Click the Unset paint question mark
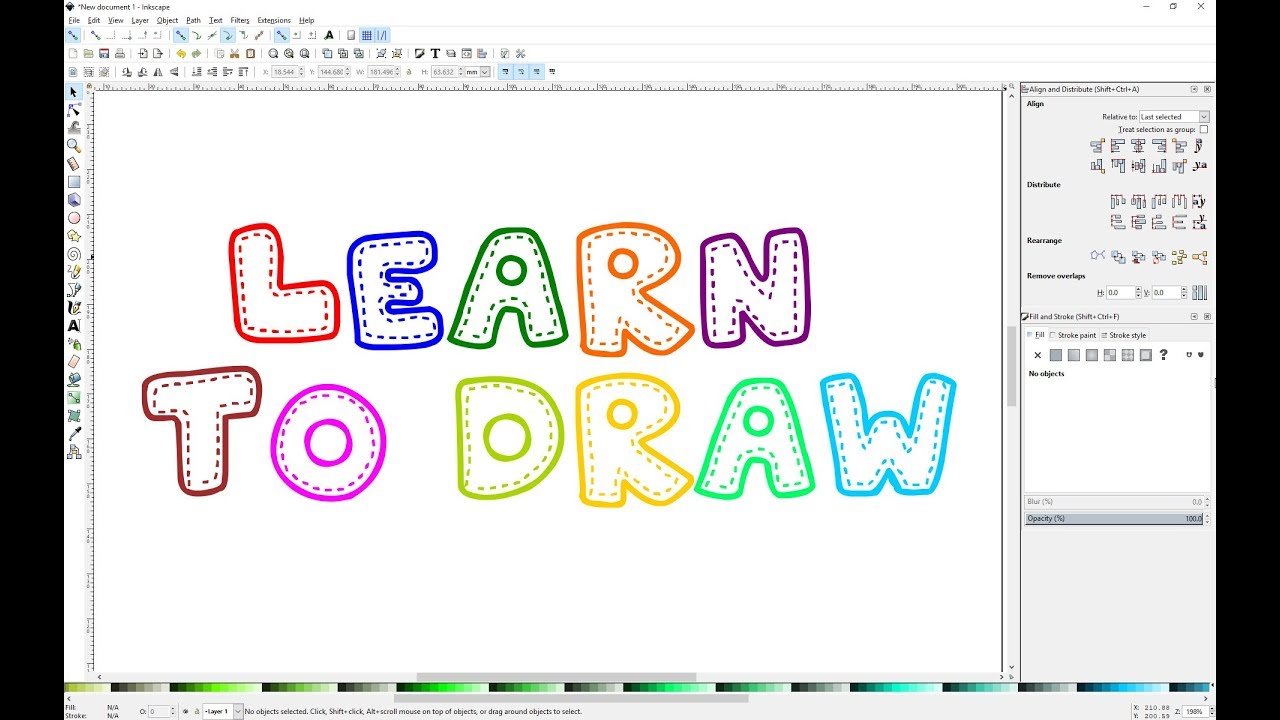Viewport: 1280px width, 720px height. [x=1163, y=354]
